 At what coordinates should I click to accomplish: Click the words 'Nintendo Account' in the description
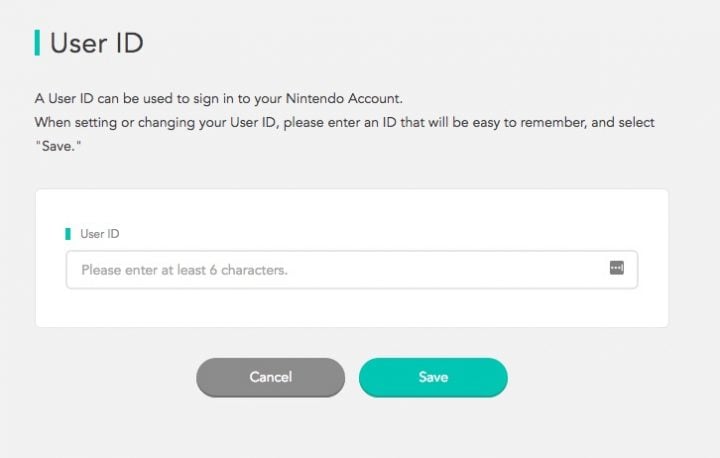click(343, 98)
